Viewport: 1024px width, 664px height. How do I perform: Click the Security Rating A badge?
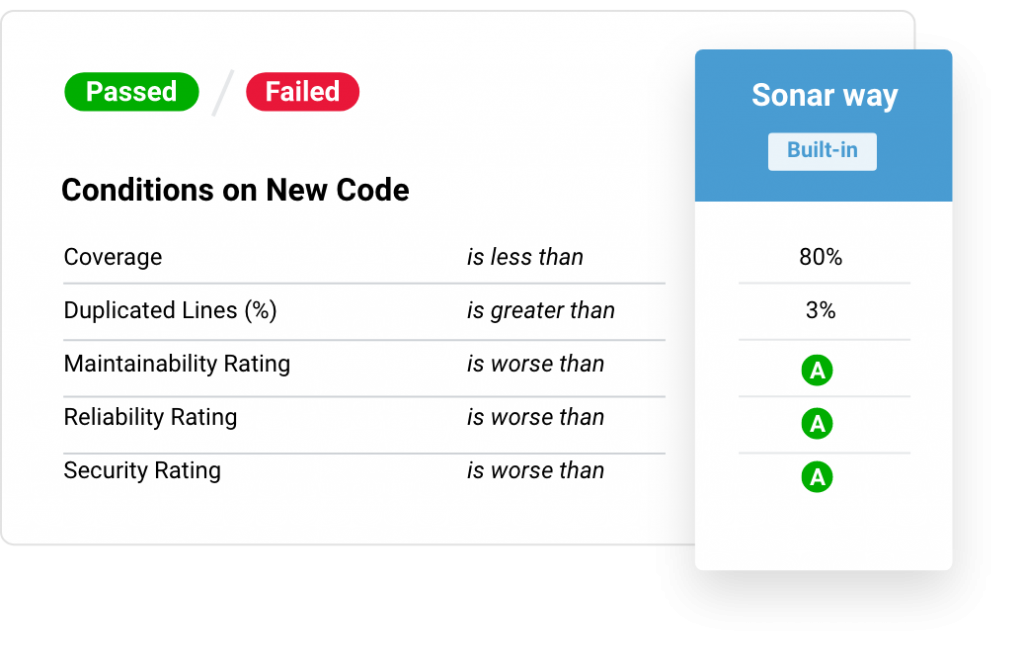[x=817, y=477]
